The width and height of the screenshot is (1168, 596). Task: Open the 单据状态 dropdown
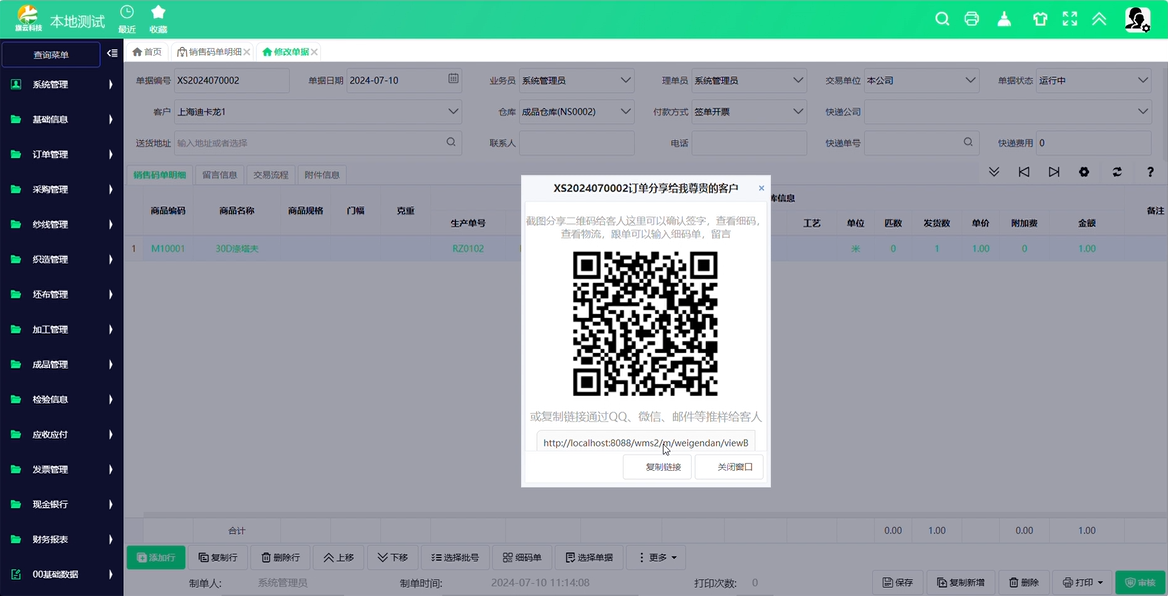coord(1094,80)
